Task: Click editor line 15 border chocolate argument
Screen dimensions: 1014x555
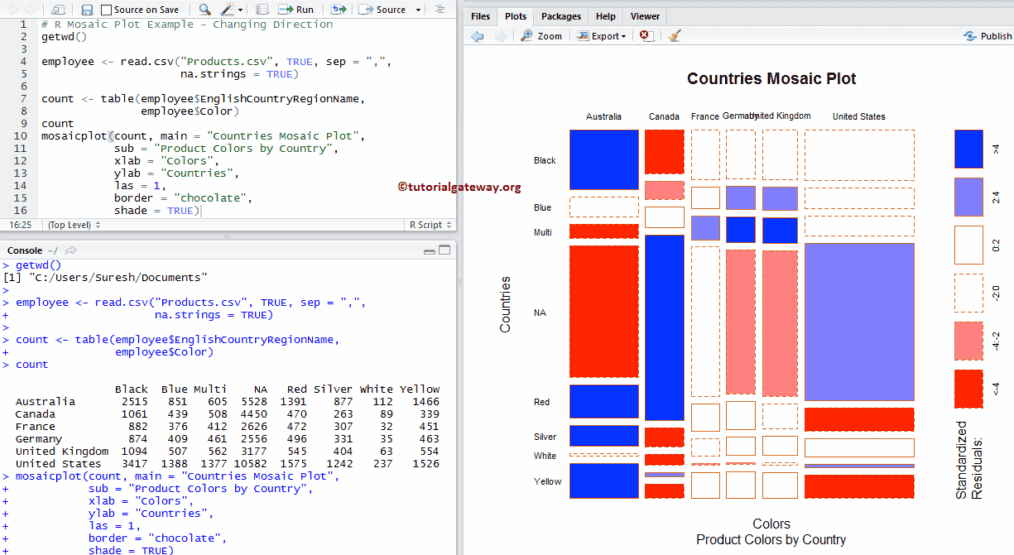Action: pos(183,198)
